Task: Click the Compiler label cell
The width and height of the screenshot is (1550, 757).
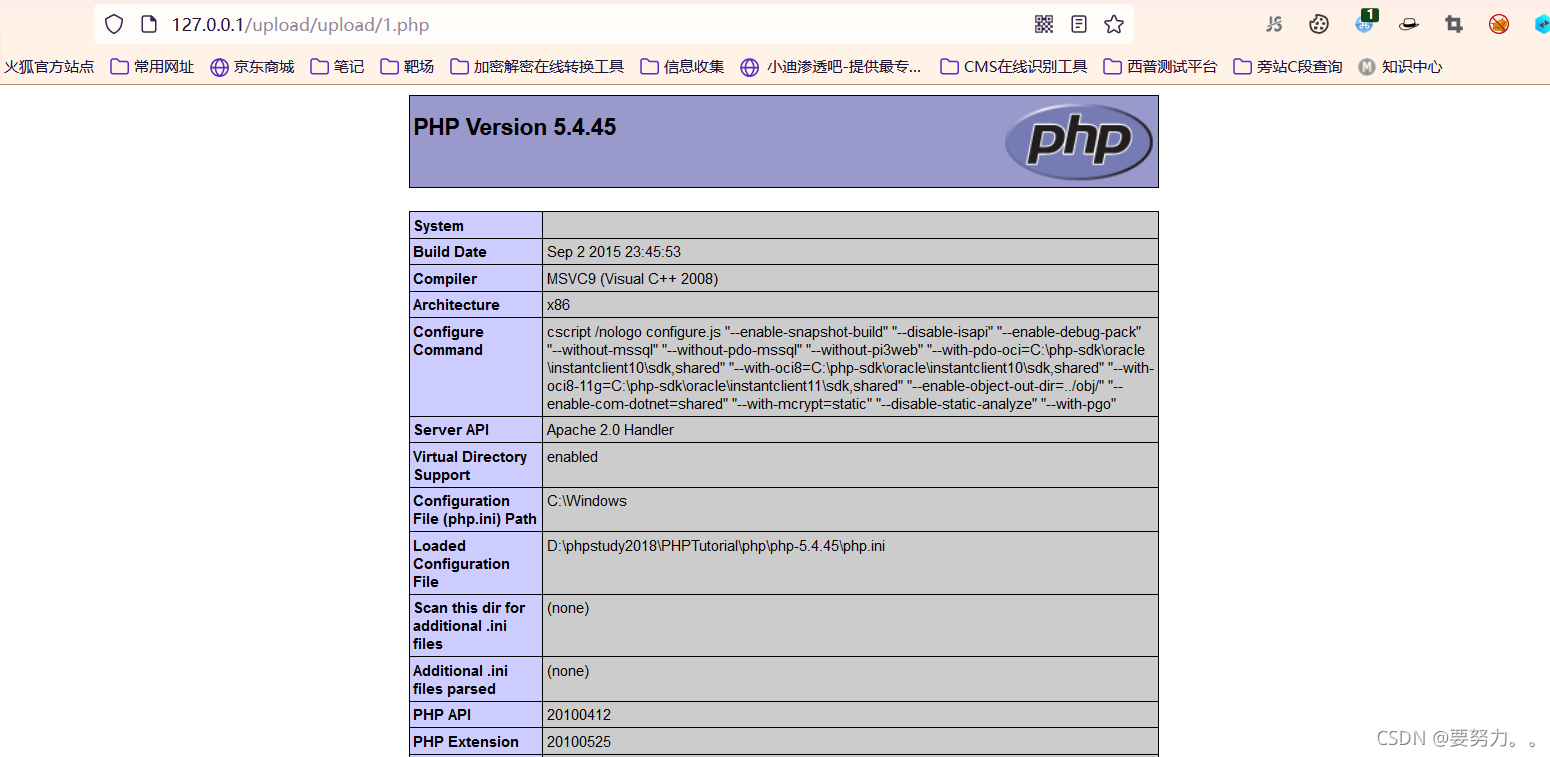Action: pyautogui.click(x=476, y=279)
